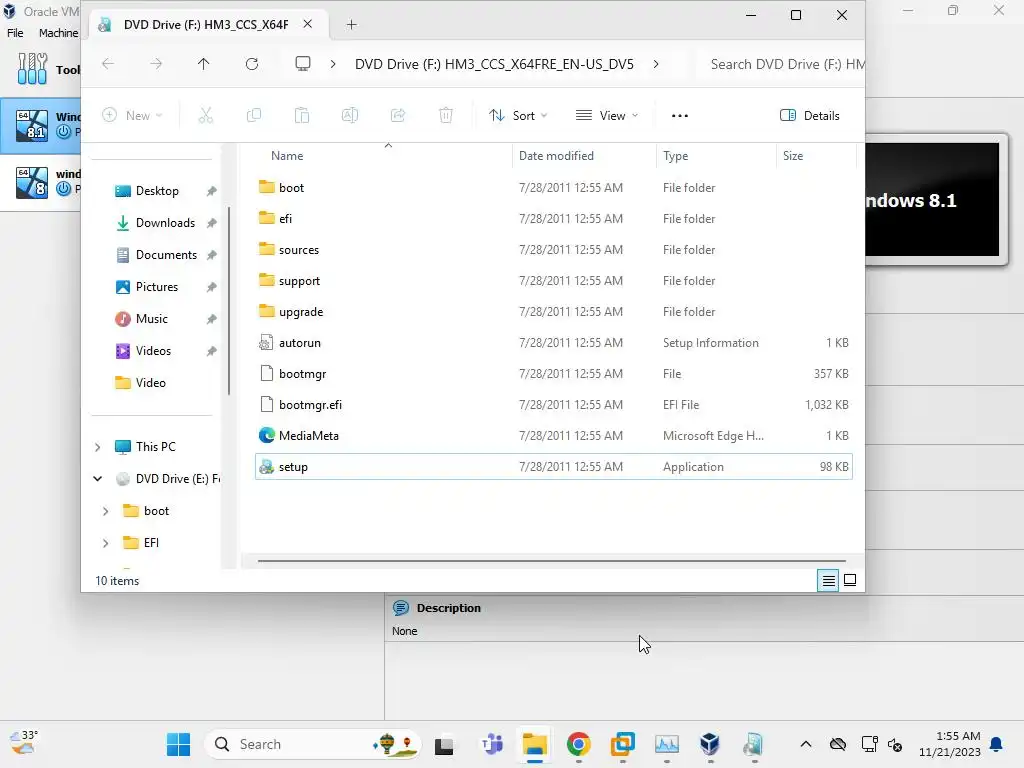This screenshot has height=768, width=1024.
Task: Open the See more three-dots menu
Action: pos(680,116)
